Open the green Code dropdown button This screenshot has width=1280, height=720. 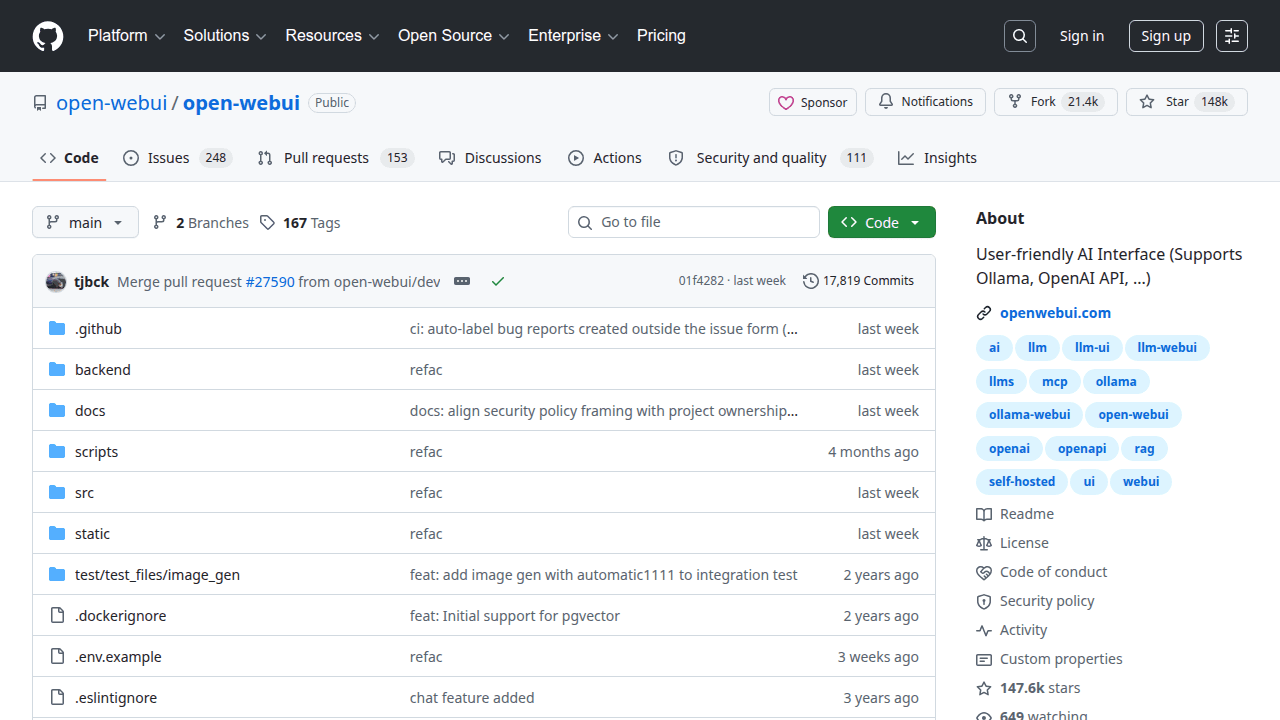tap(882, 222)
